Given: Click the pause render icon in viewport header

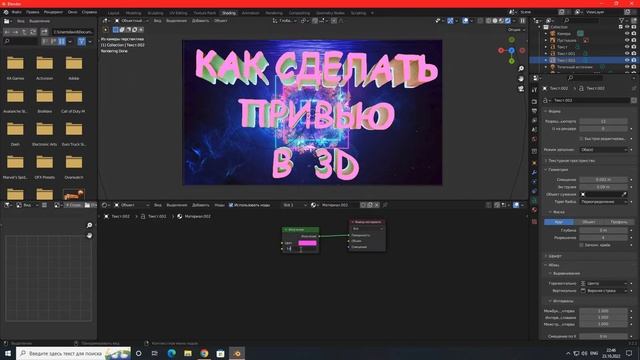Looking at the screenshot, I should click(522, 20).
